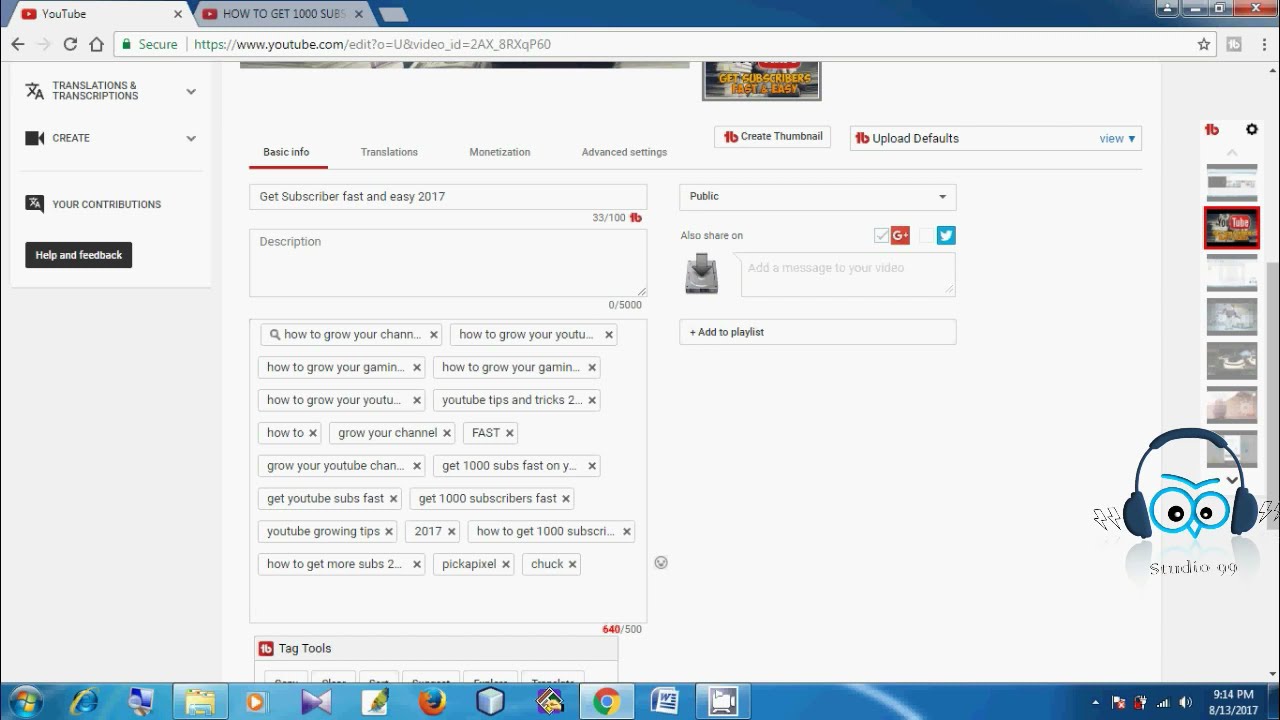Click the 'Get Subscribers Fast & Easy' video thumbnail

762,80
